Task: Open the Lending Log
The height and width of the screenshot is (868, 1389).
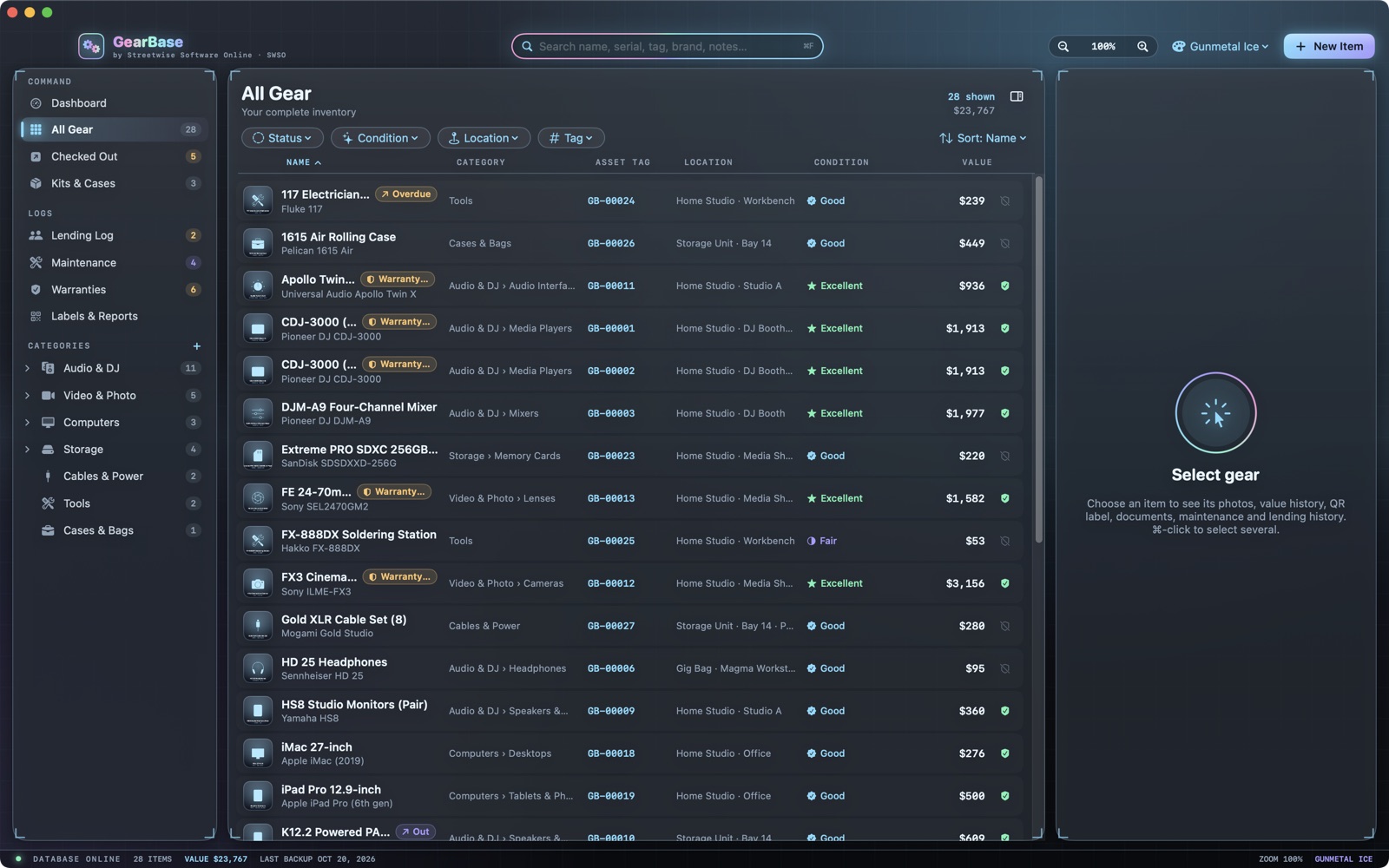Action: point(114,236)
